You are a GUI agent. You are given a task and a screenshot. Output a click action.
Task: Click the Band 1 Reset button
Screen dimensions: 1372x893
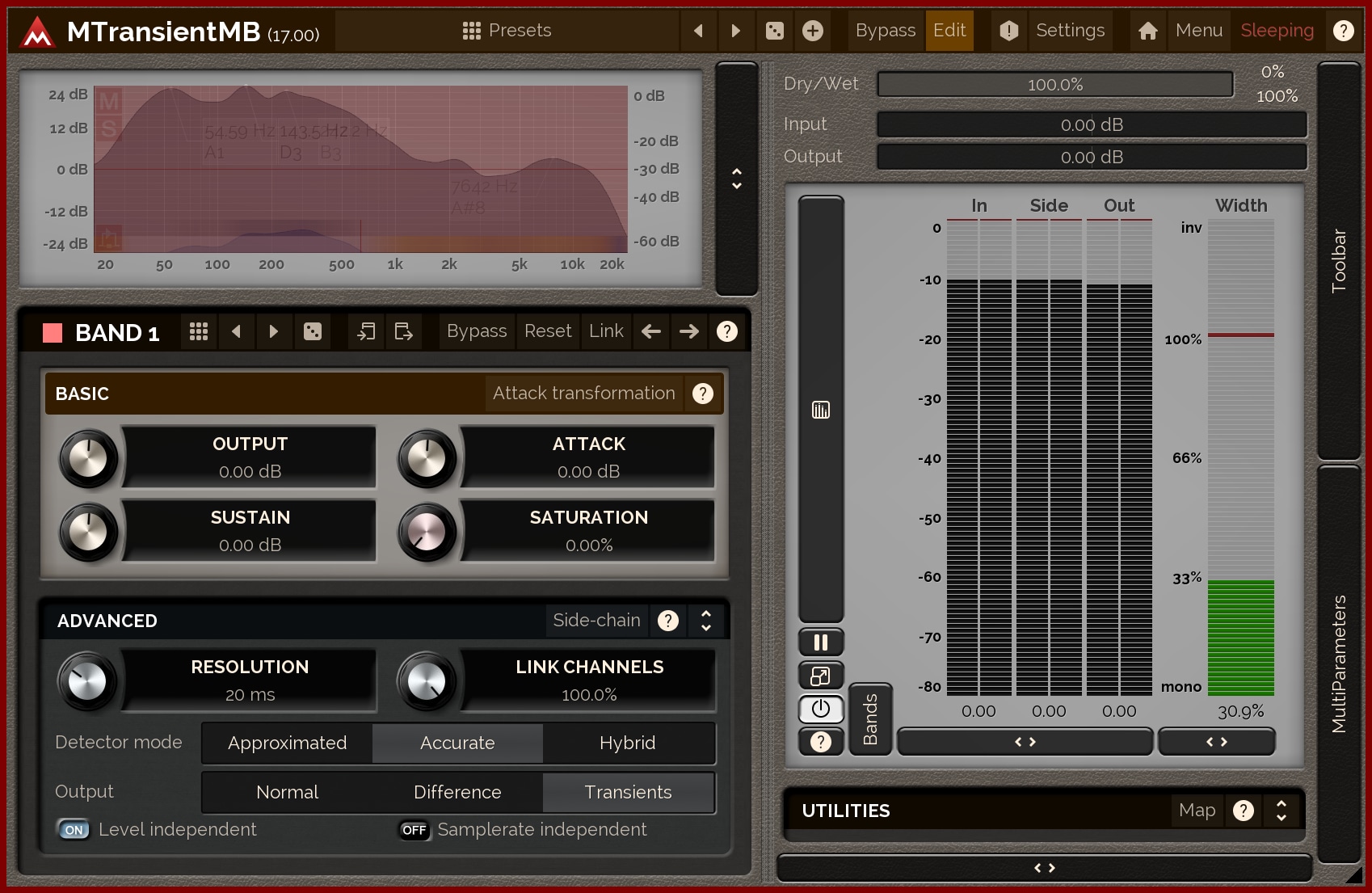547,331
